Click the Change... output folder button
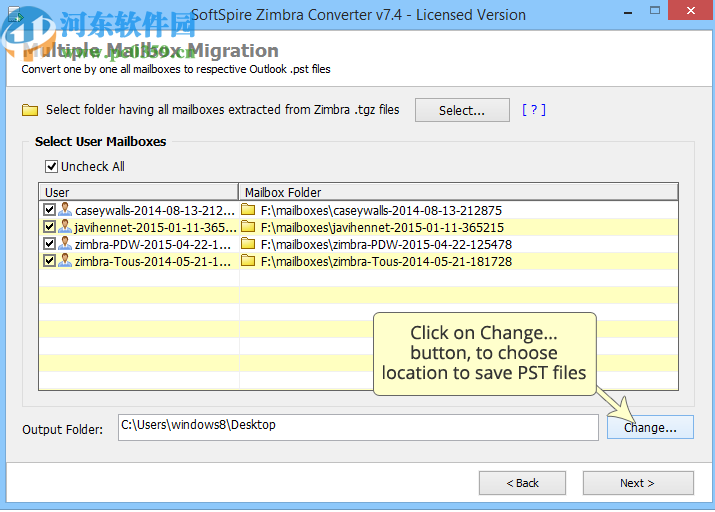Screen dimensions: 715x512 pyautogui.click(x=650, y=427)
